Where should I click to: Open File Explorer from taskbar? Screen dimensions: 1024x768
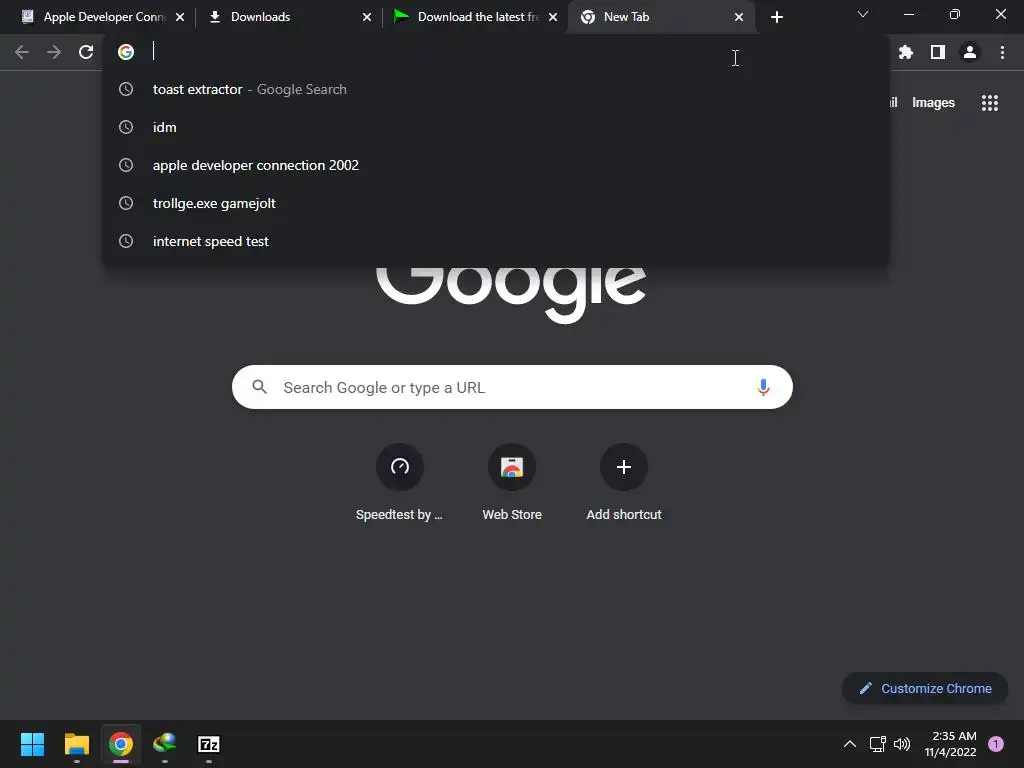[76, 744]
